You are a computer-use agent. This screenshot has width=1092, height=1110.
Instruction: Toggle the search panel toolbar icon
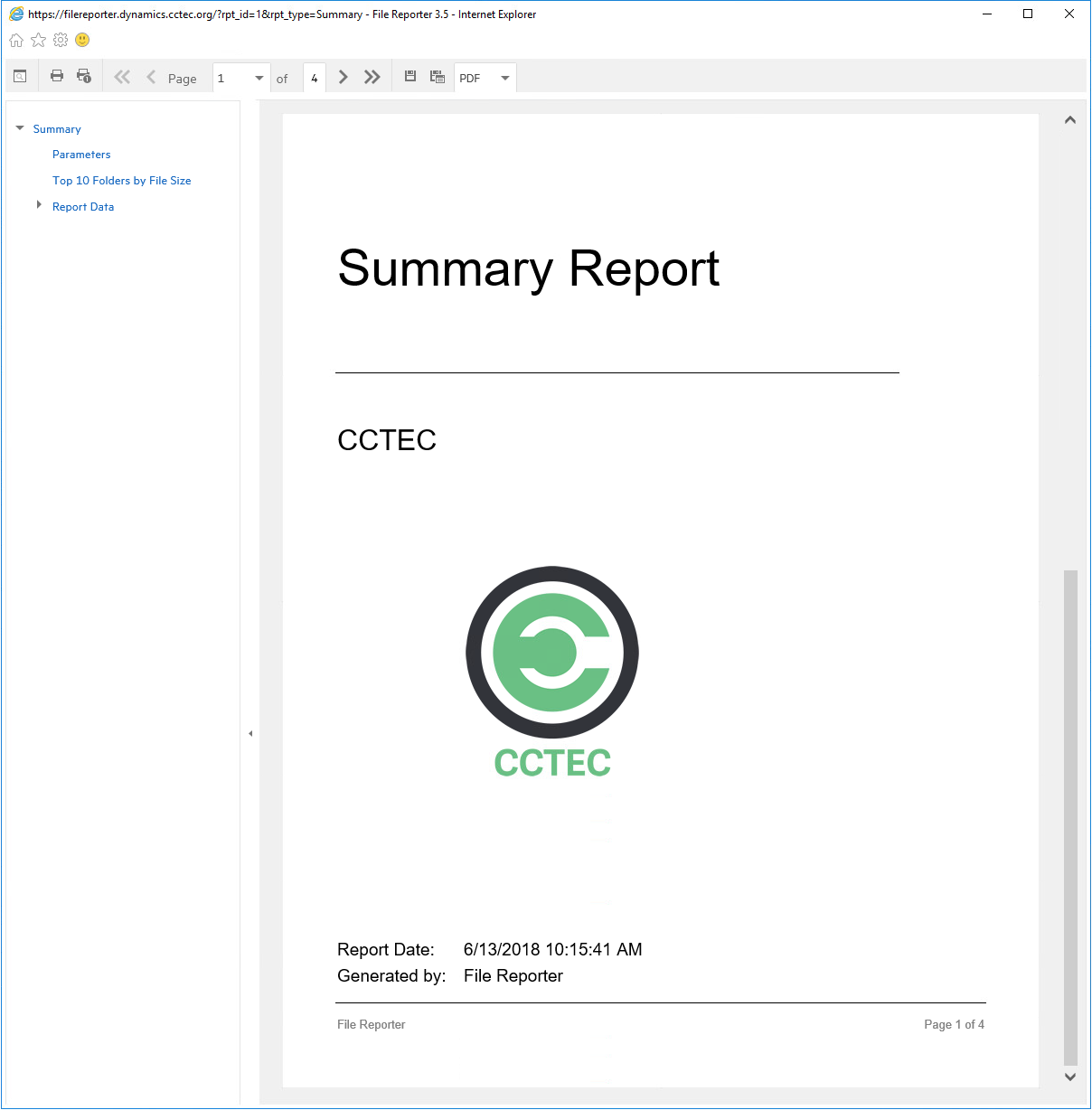click(x=20, y=77)
